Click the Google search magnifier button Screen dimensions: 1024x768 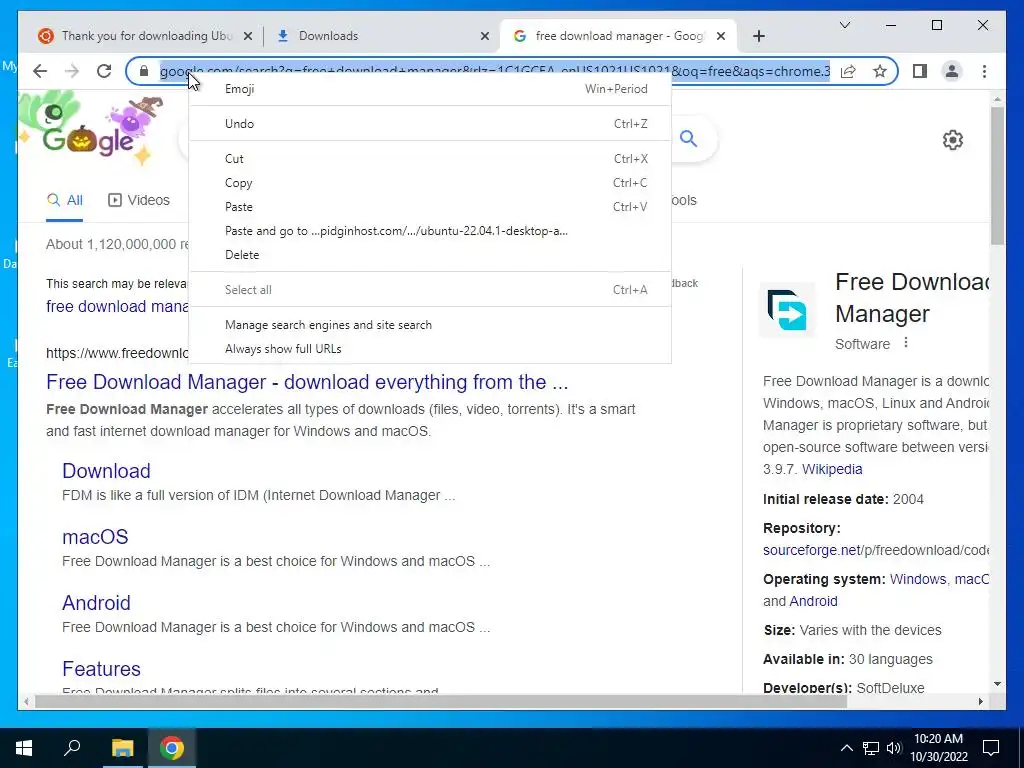click(x=688, y=138)
